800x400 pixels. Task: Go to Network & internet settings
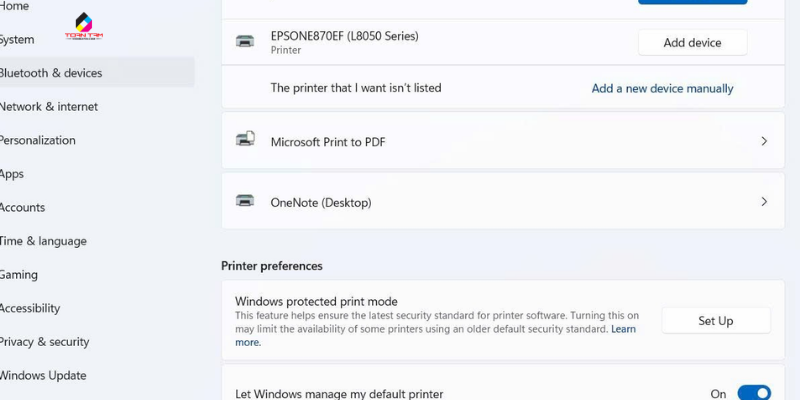point(48,107)
